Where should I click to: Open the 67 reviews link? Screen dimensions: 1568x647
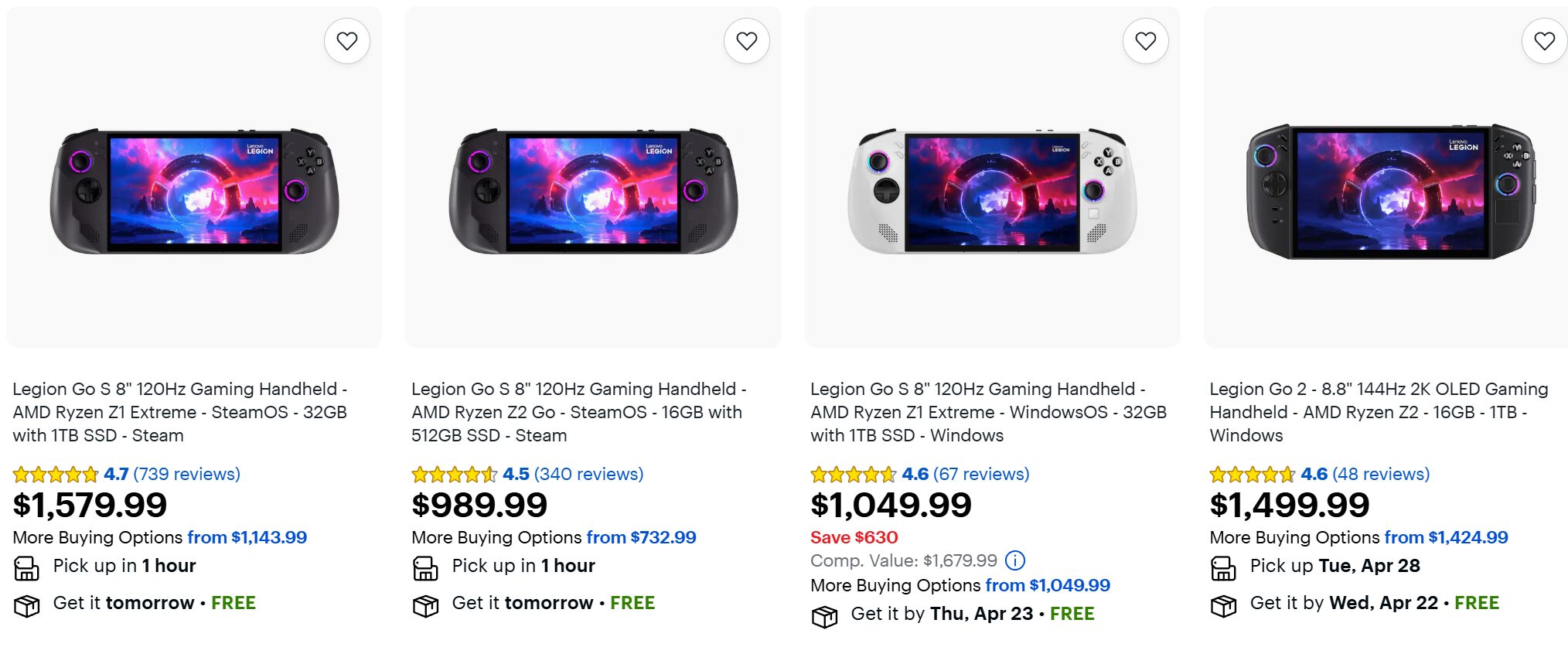point(981,474)
